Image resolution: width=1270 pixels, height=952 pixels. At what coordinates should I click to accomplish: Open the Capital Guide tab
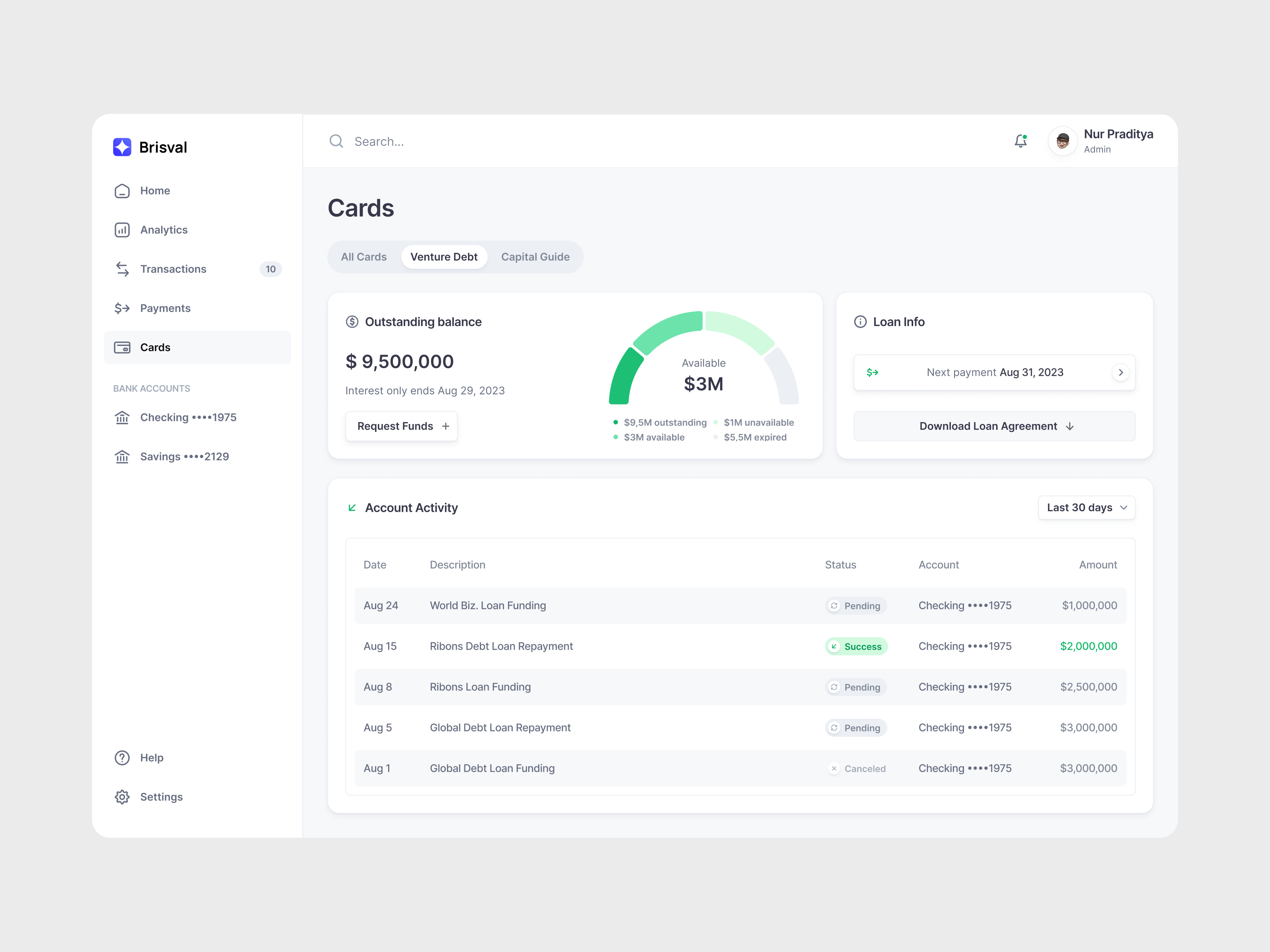[x=535, y=257]
